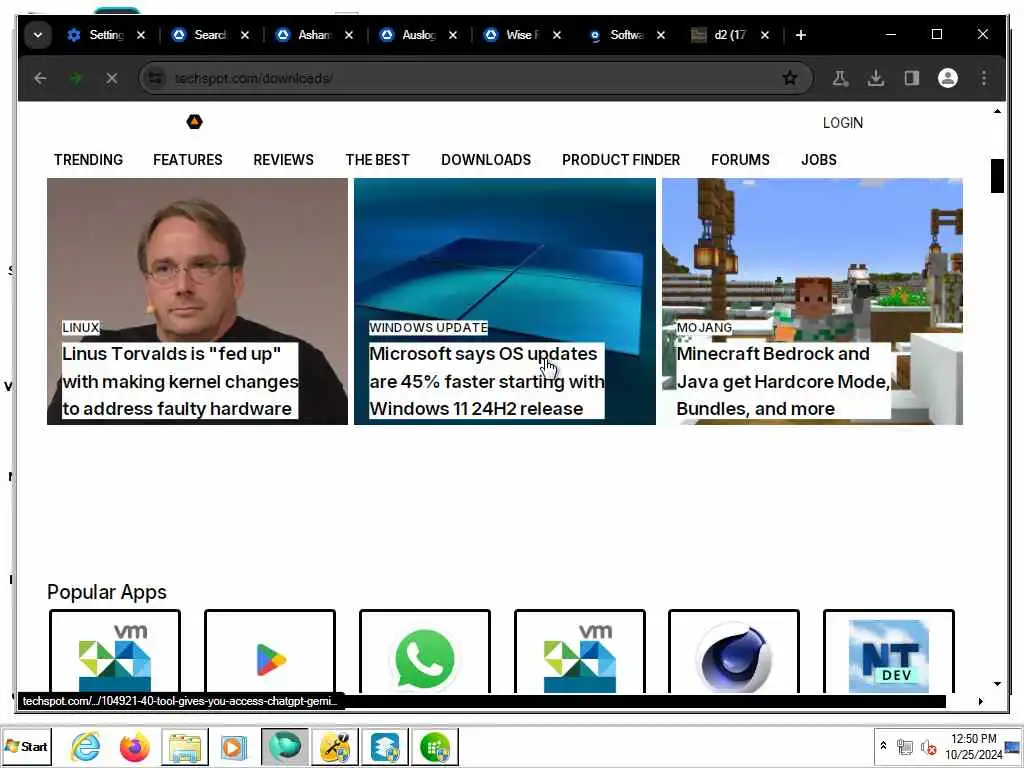Switch to the Software tab

point(616,35)
